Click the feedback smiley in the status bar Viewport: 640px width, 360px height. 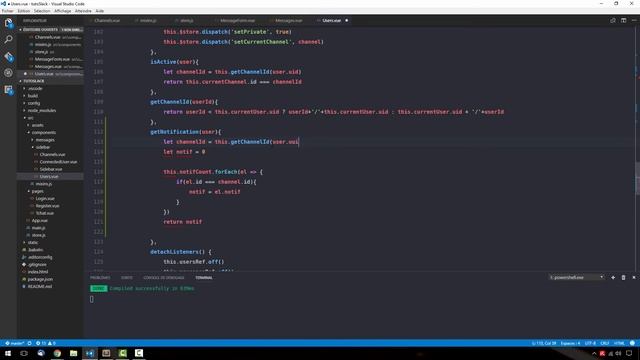(632, 343)
